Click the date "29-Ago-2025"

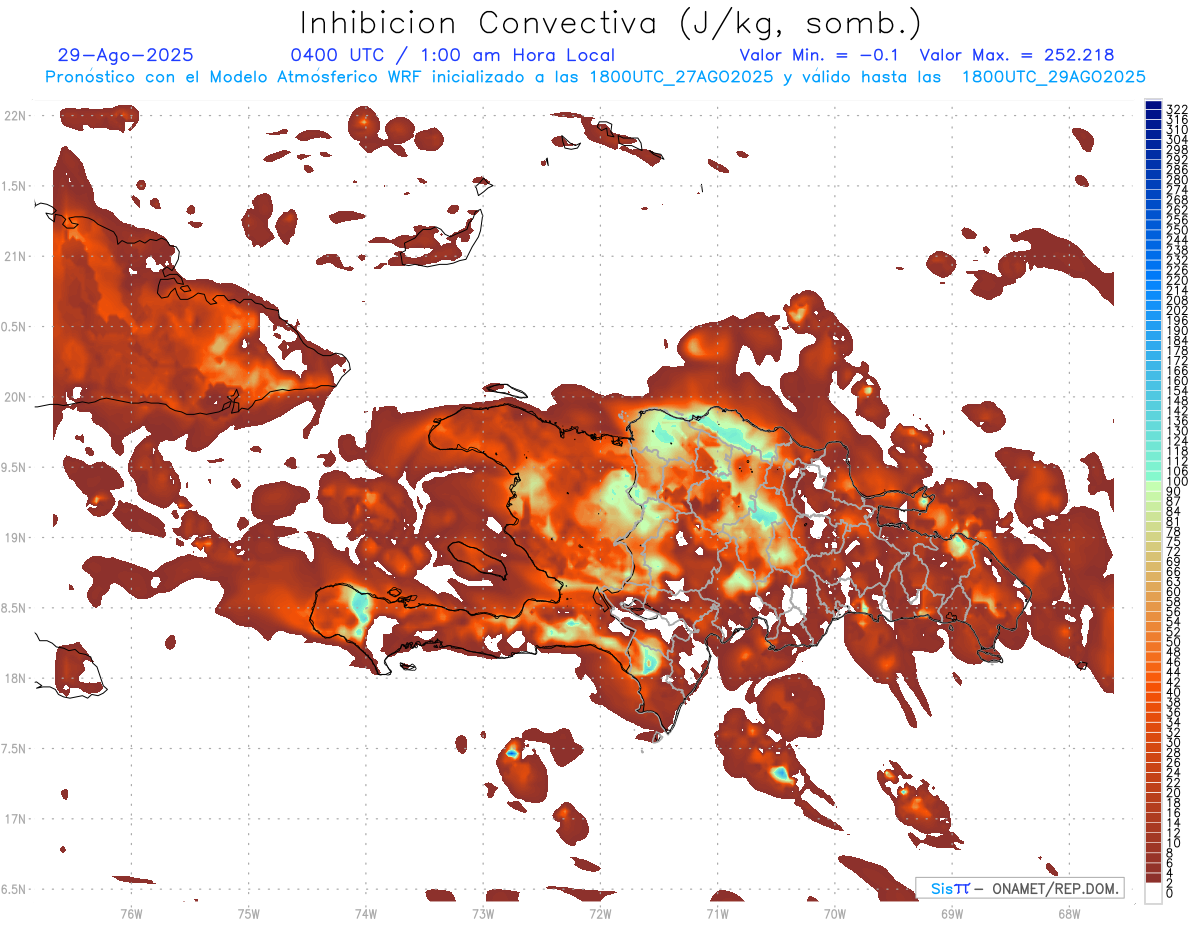click(126, 55)
